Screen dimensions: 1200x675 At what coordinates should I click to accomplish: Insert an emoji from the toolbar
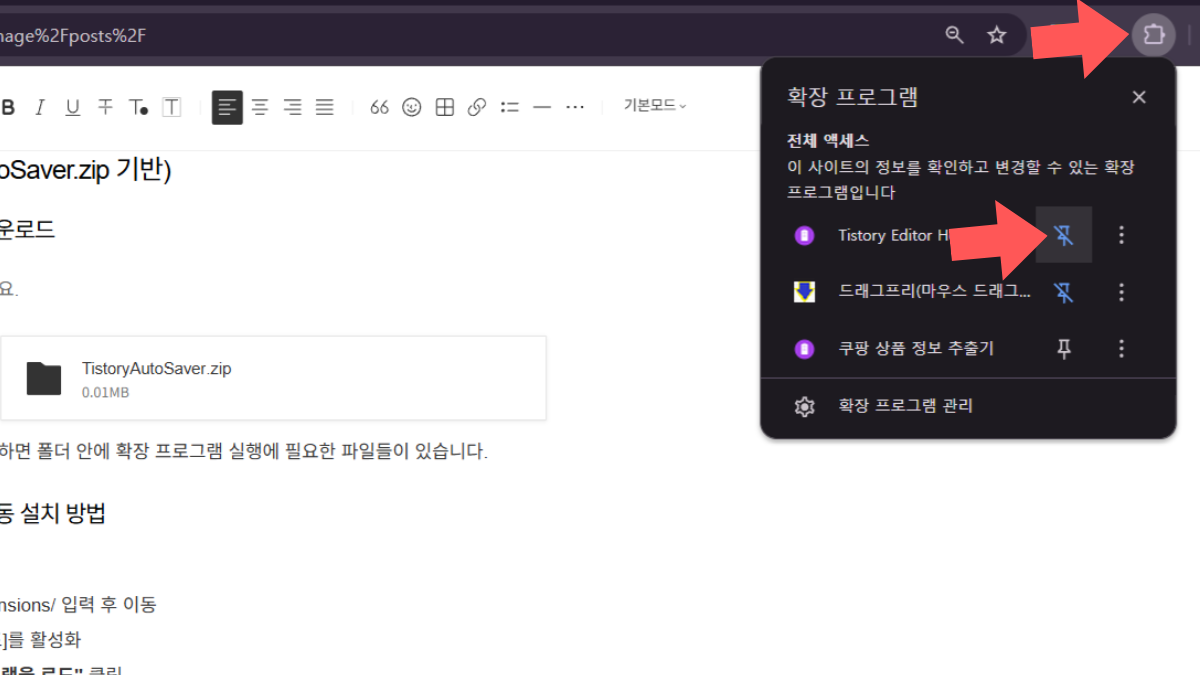point(411,107)
